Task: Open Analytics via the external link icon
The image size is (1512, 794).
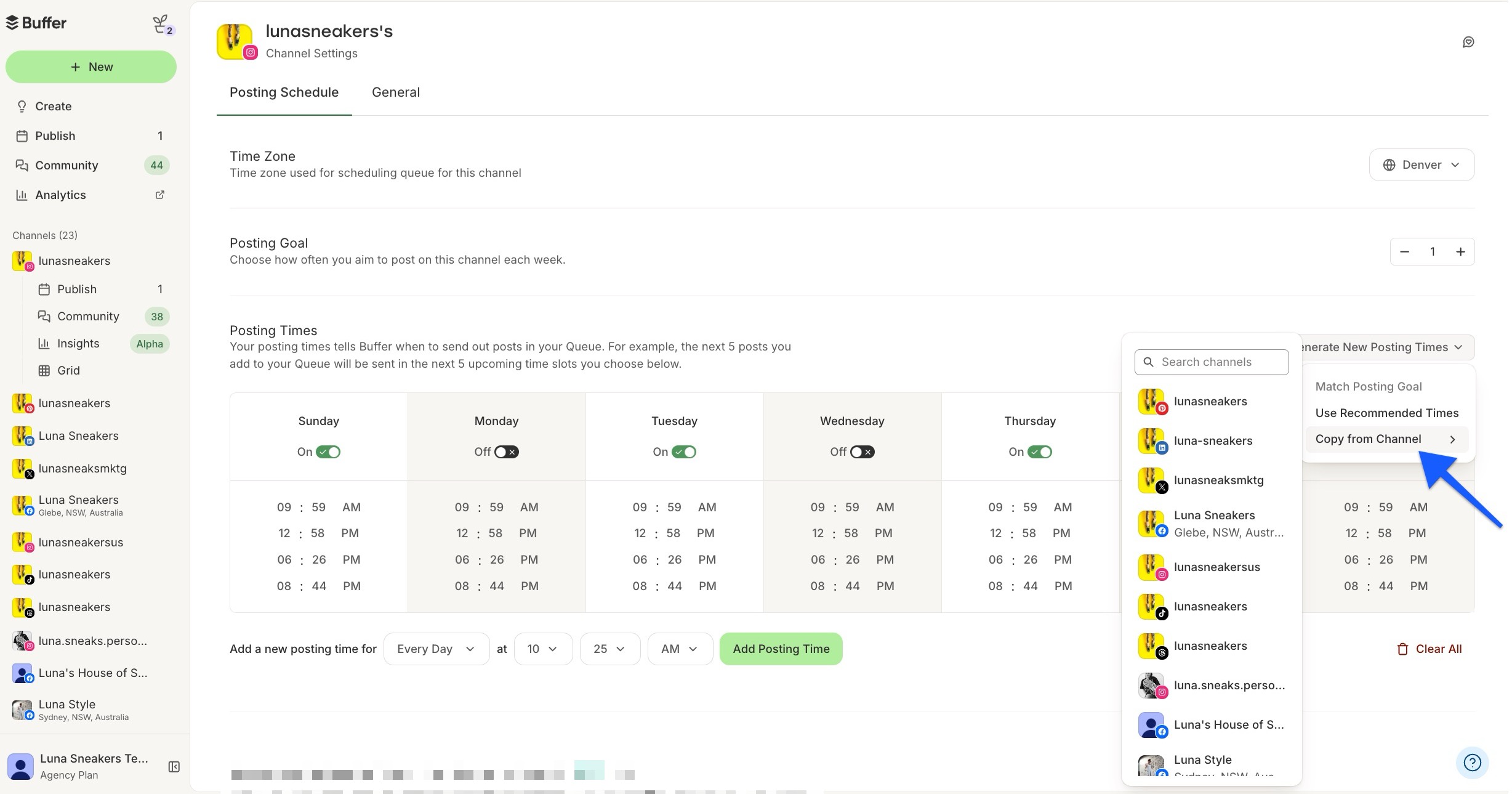Action: (159, 195)
